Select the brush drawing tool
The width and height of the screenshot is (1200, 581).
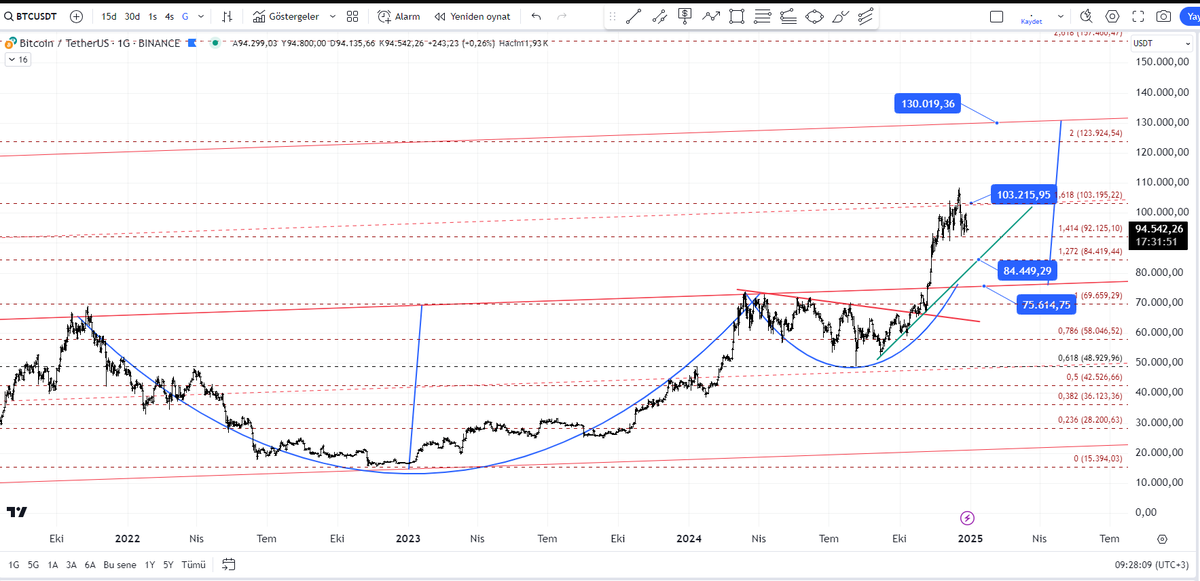click(840, 16)
